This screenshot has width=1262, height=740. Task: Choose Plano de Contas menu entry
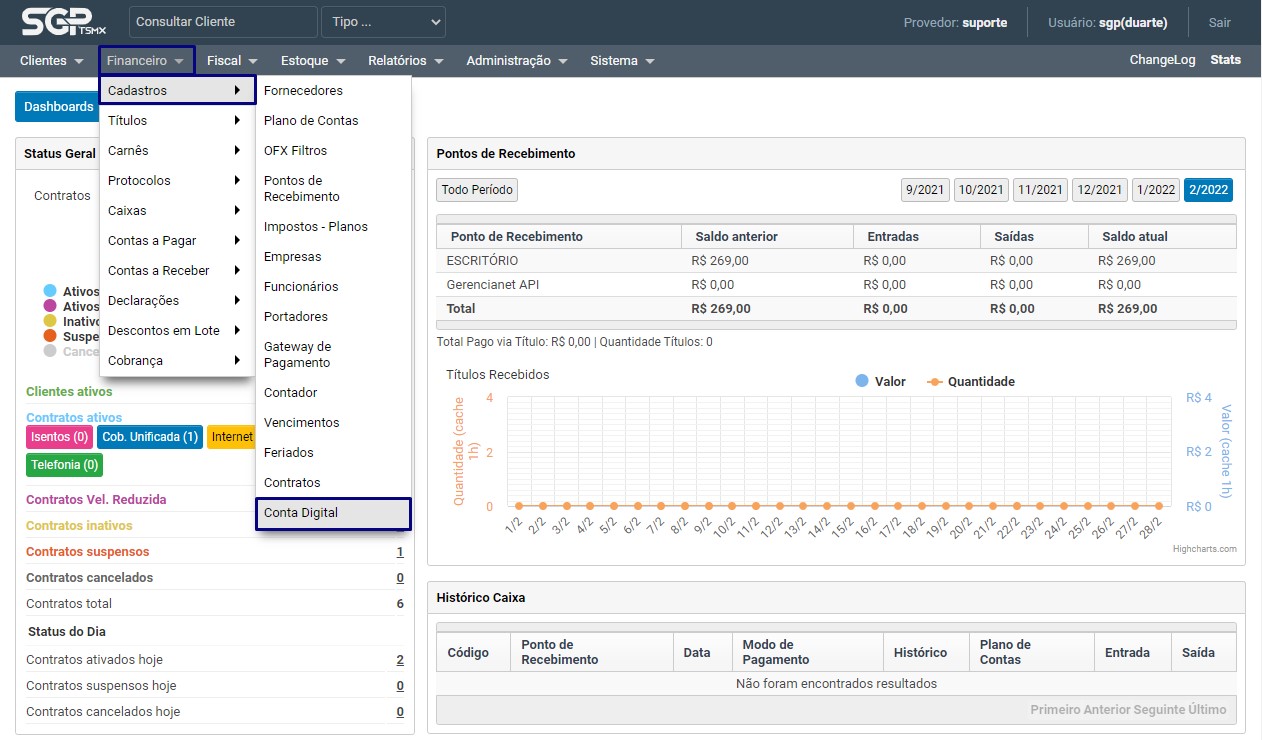pyautogui.click(x=311, y=121)
